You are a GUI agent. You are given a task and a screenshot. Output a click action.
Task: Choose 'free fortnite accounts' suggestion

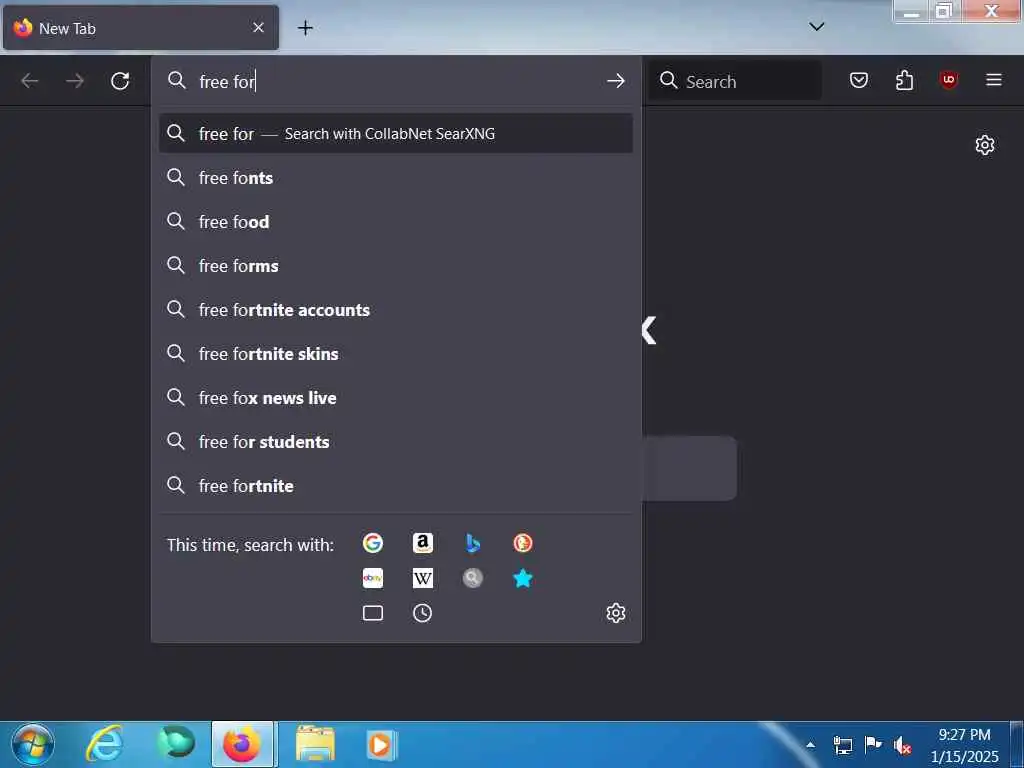click(x=396, y=310)
